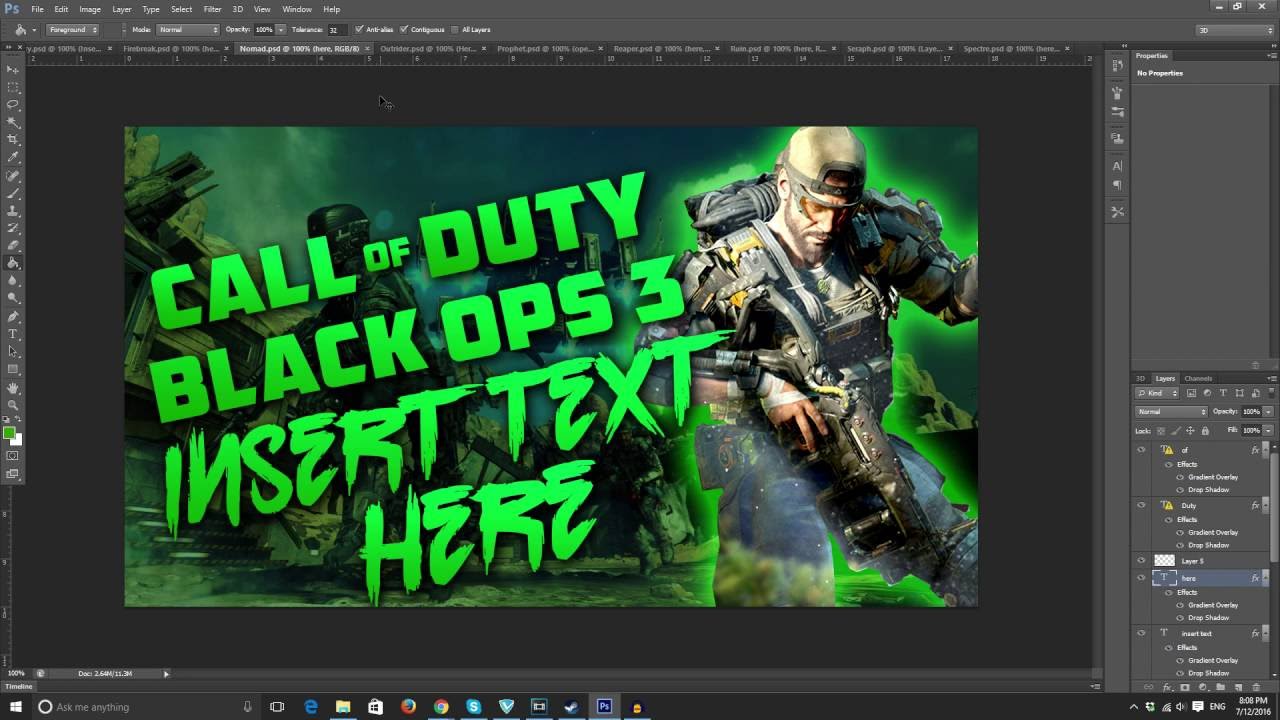Open the Mode dropdown in options bar
The height and width of the screenshot is (720, 1280).
click(187, 30)
